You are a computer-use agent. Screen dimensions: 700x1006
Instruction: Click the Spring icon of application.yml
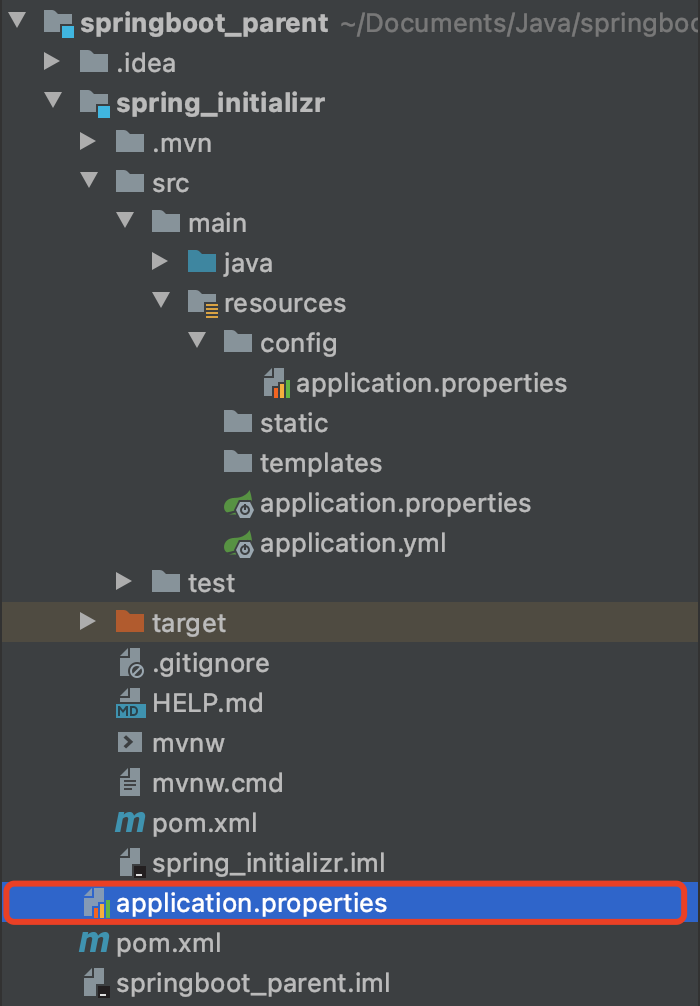point(239,543)
